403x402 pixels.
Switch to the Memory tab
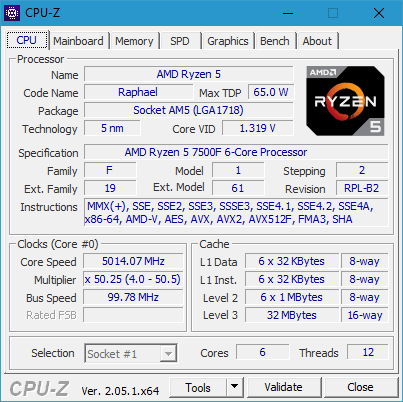[134, 41]
